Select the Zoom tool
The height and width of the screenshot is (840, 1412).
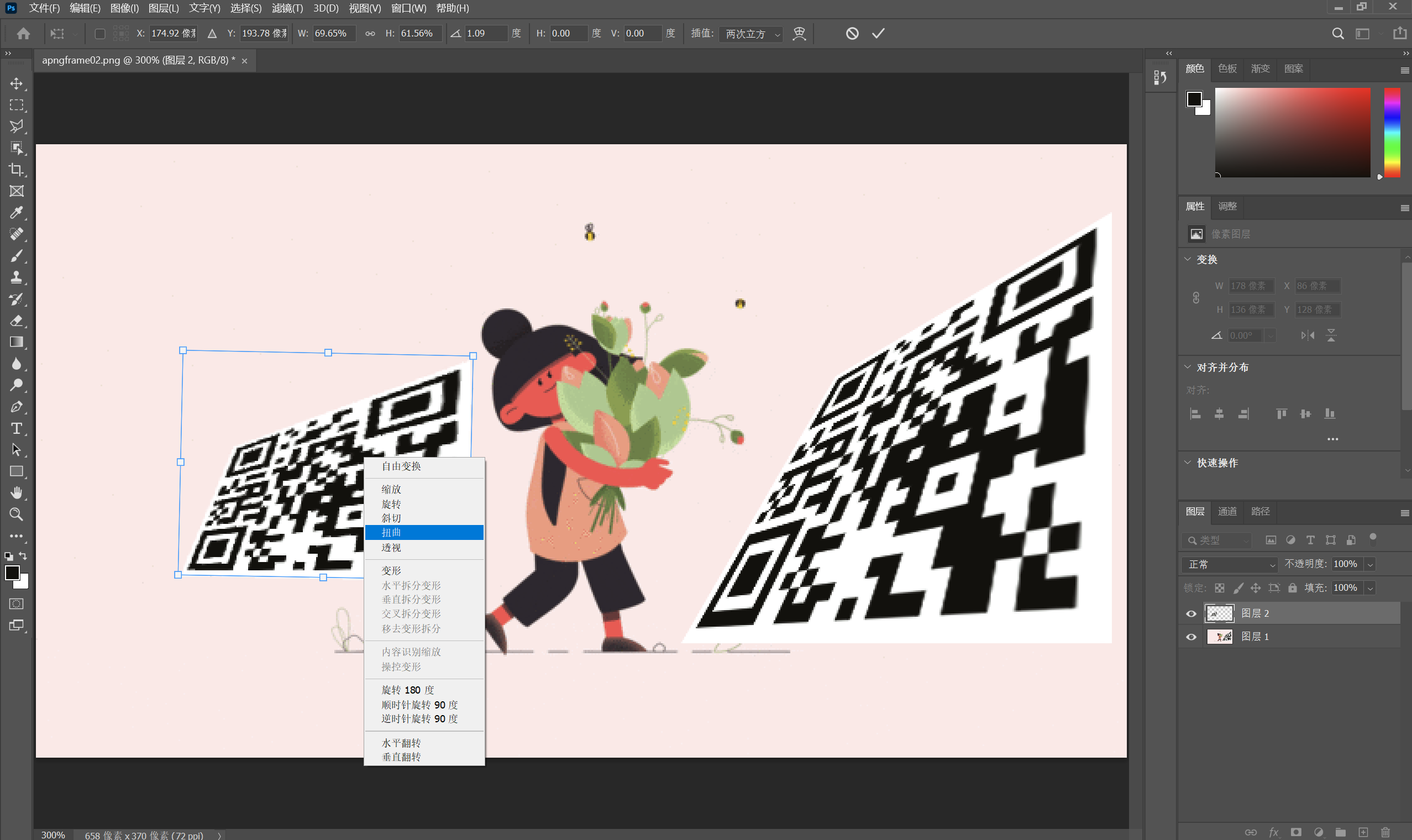pyautogui.click(x=17, y=514)
